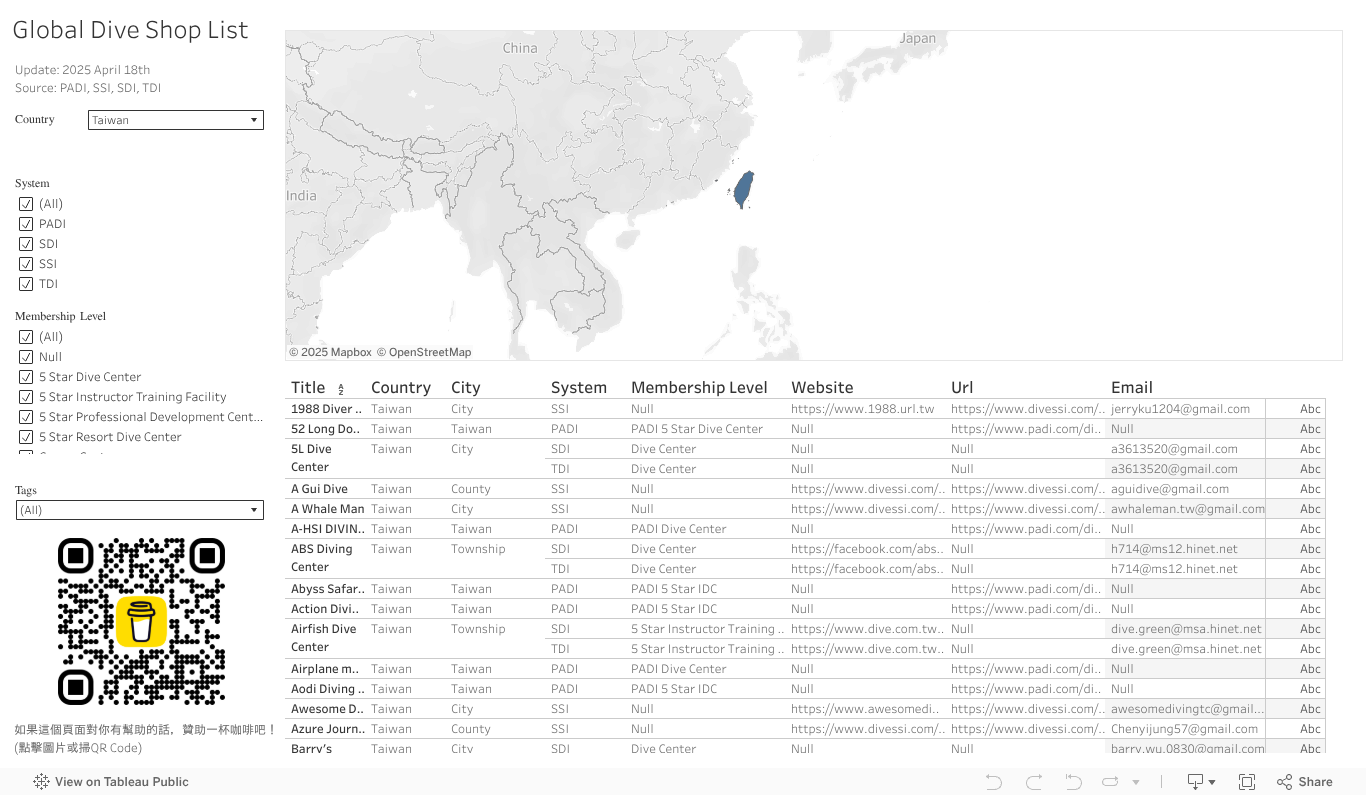Select the Reset view icon
This screenshot has width=1366, height=795.
pyautogui.click(x=1073, y=782)
